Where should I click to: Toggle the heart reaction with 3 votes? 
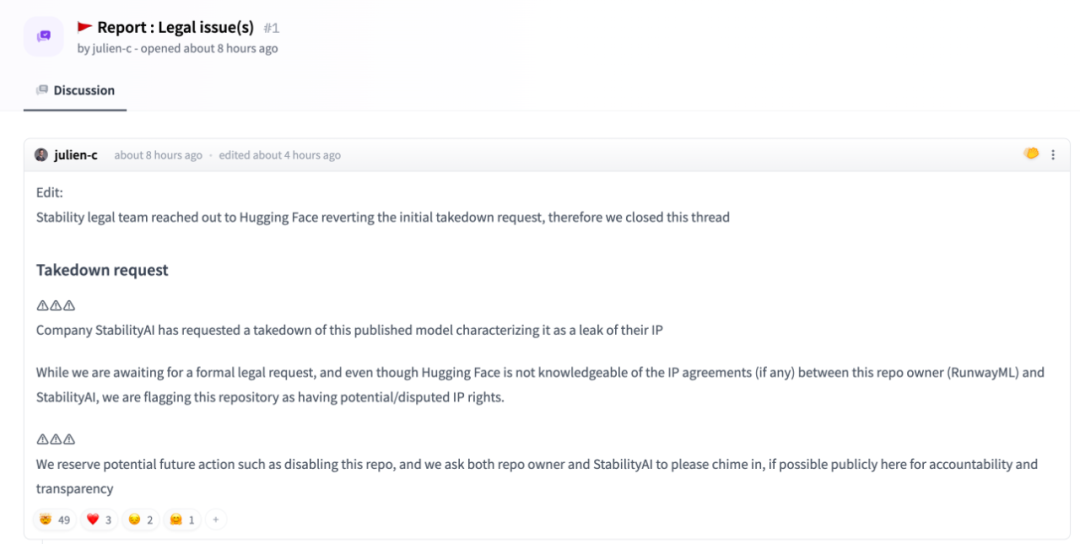[99, 520]
